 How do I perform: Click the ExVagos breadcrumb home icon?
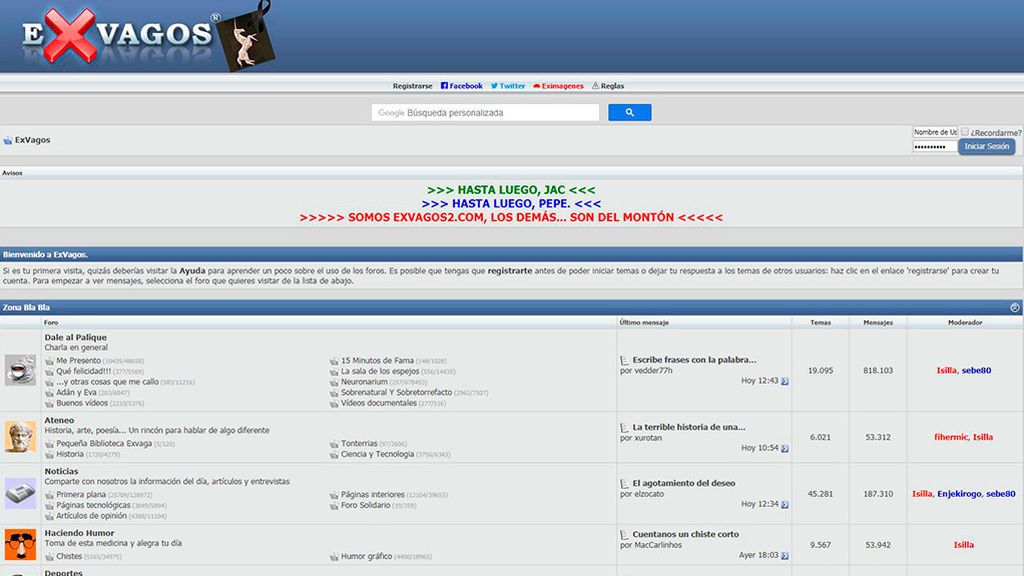8,140
